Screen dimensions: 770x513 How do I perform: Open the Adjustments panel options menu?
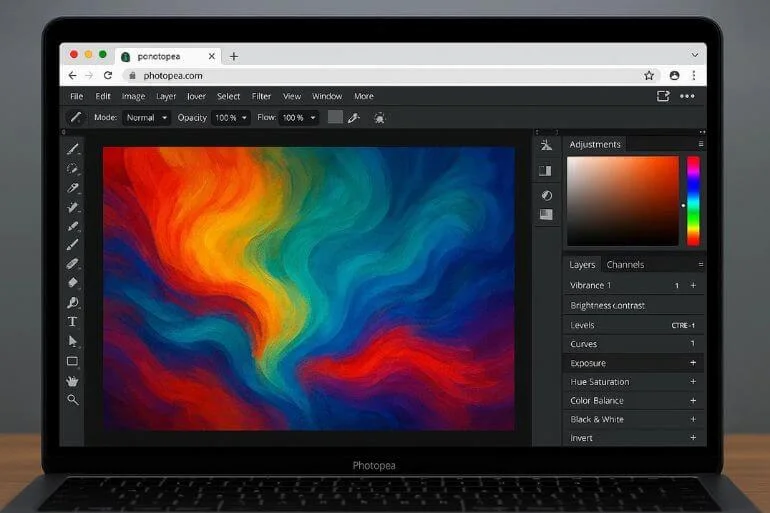[x=701, y=144]
